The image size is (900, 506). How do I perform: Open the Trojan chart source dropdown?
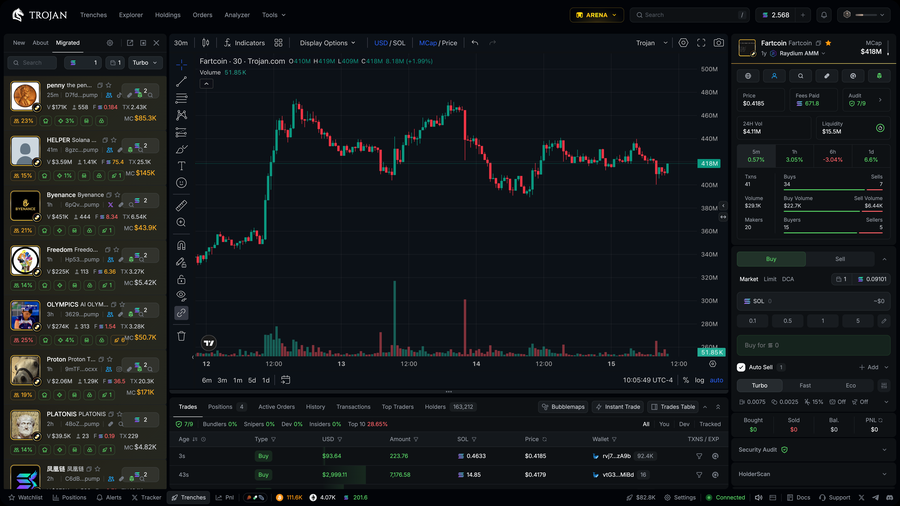coord(652,43)
